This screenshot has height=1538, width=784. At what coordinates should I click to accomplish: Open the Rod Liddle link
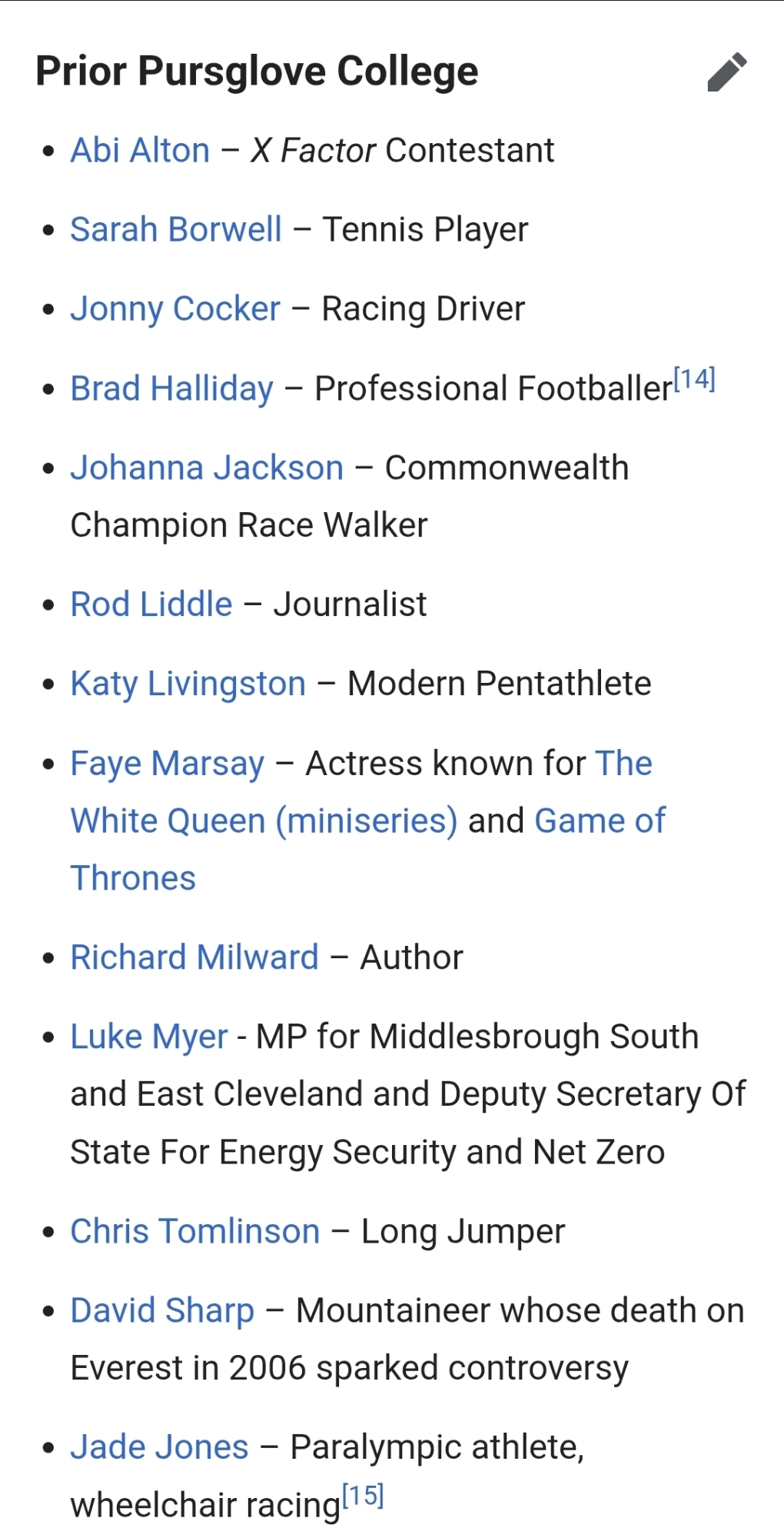pyautogui.click(x=151, y=604)
